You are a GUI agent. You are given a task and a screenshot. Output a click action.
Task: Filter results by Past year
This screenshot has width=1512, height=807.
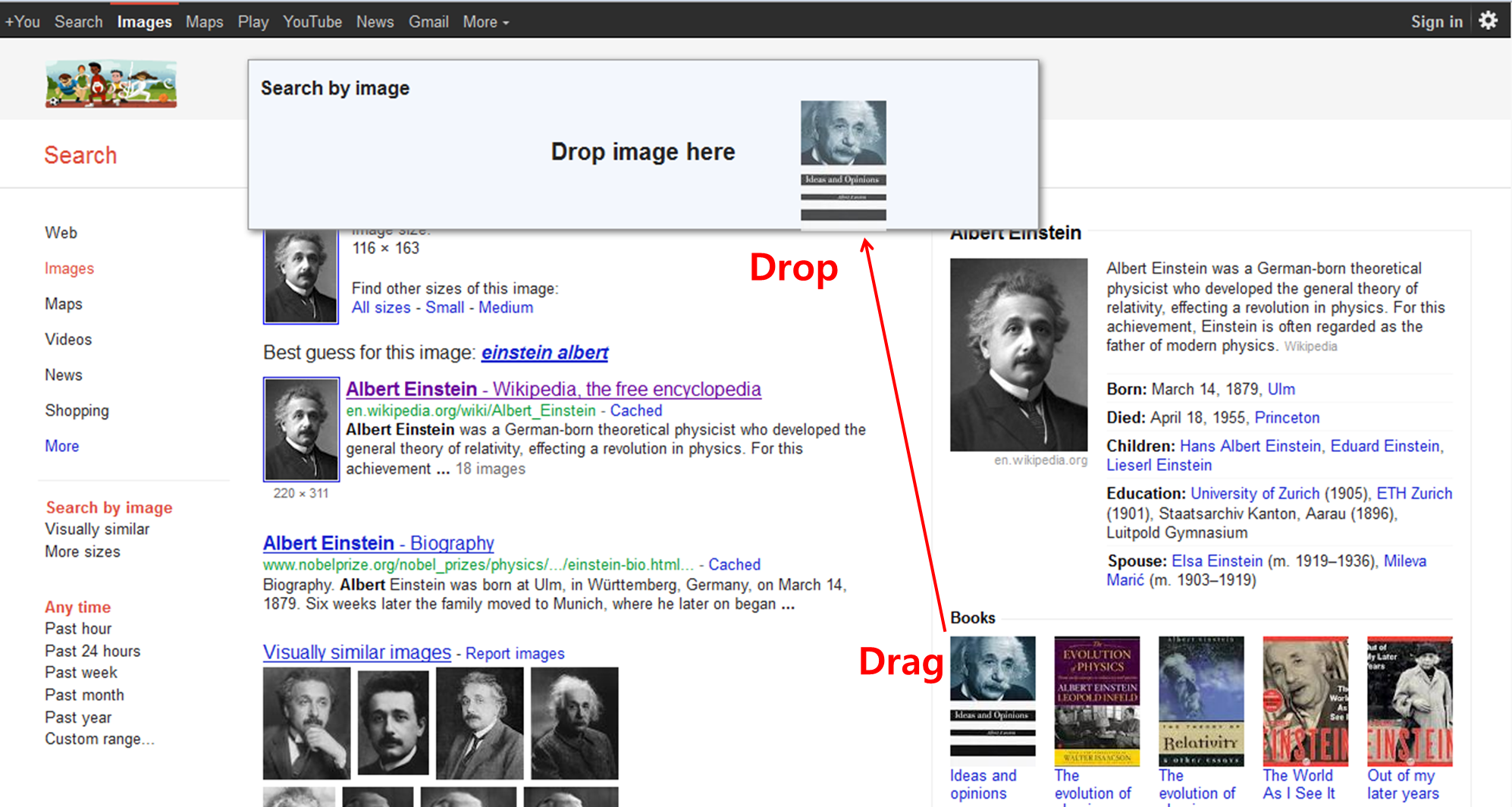[78, 718]
